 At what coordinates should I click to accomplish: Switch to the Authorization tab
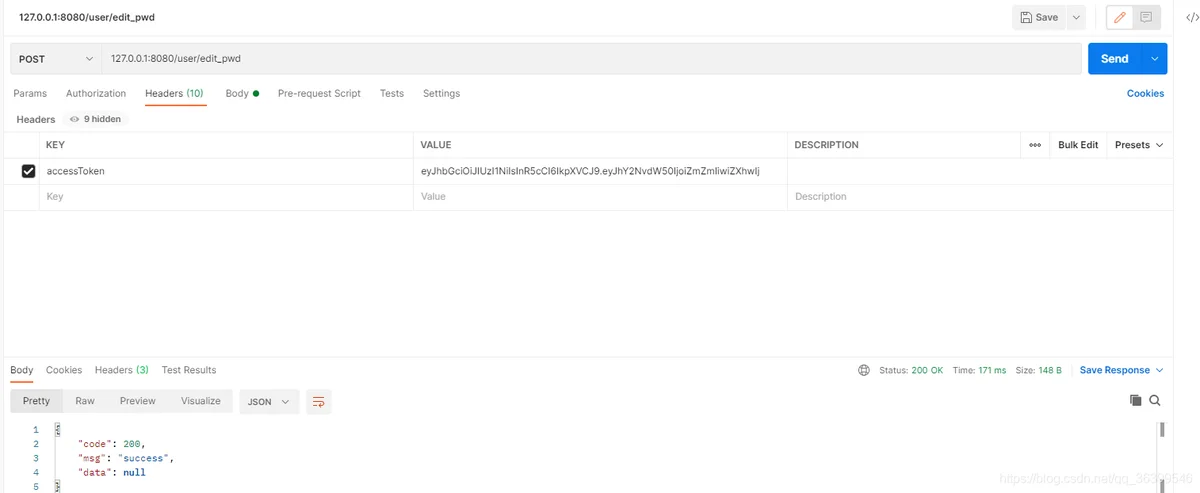(96, 93)
